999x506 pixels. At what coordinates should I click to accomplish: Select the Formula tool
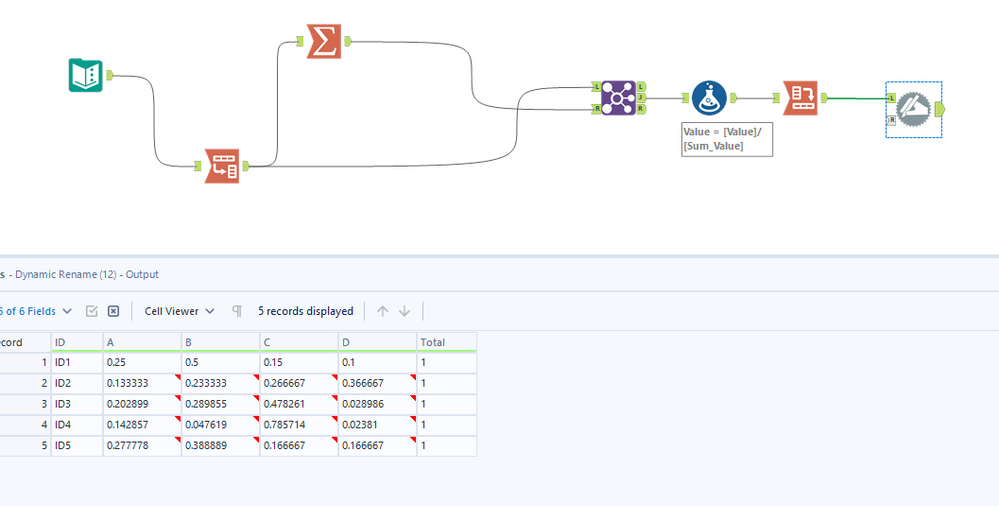point(709,98)
